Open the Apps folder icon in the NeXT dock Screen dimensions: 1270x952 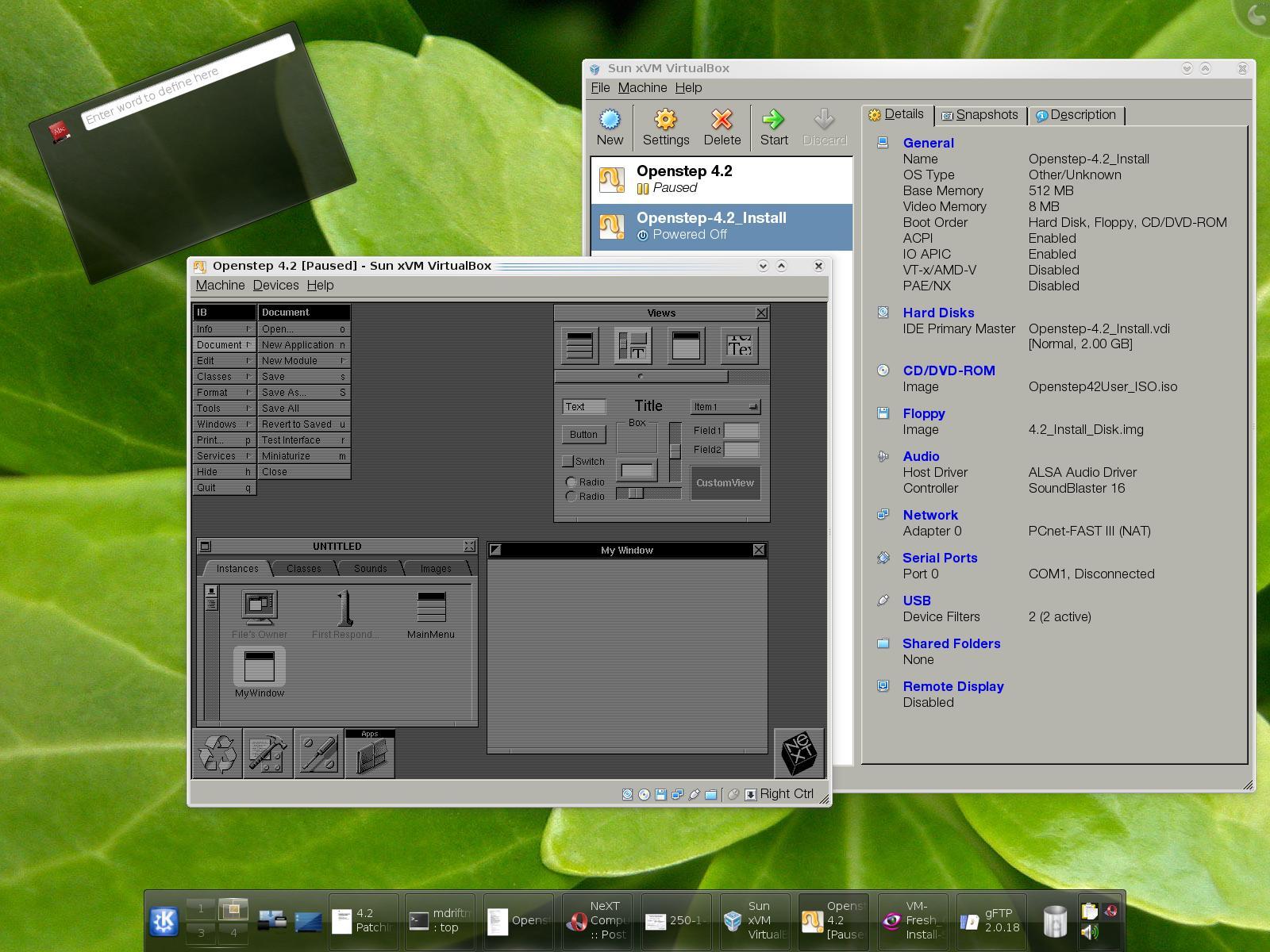pos(370,754)
